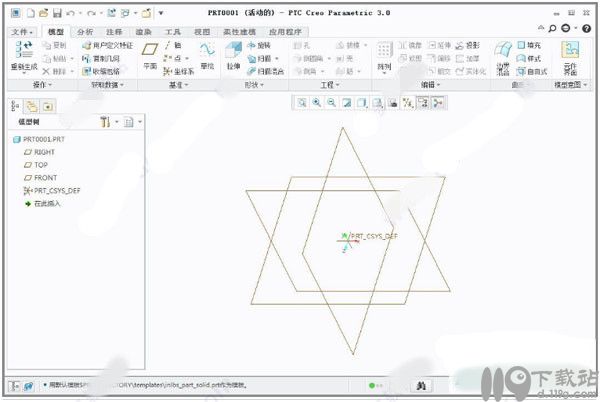Select PRT_CSYS_DEF in the model tree
600x402 pixels.
(52, 190)
